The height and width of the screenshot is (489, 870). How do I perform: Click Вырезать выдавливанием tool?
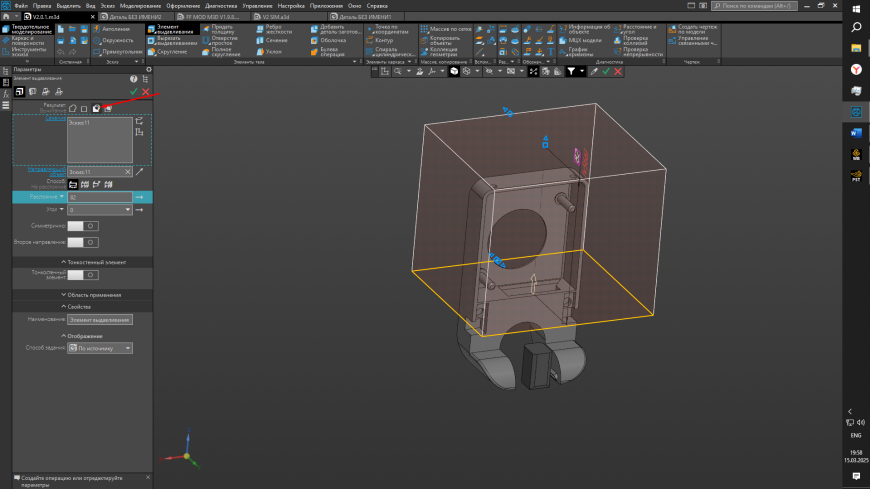pos(173,41)
